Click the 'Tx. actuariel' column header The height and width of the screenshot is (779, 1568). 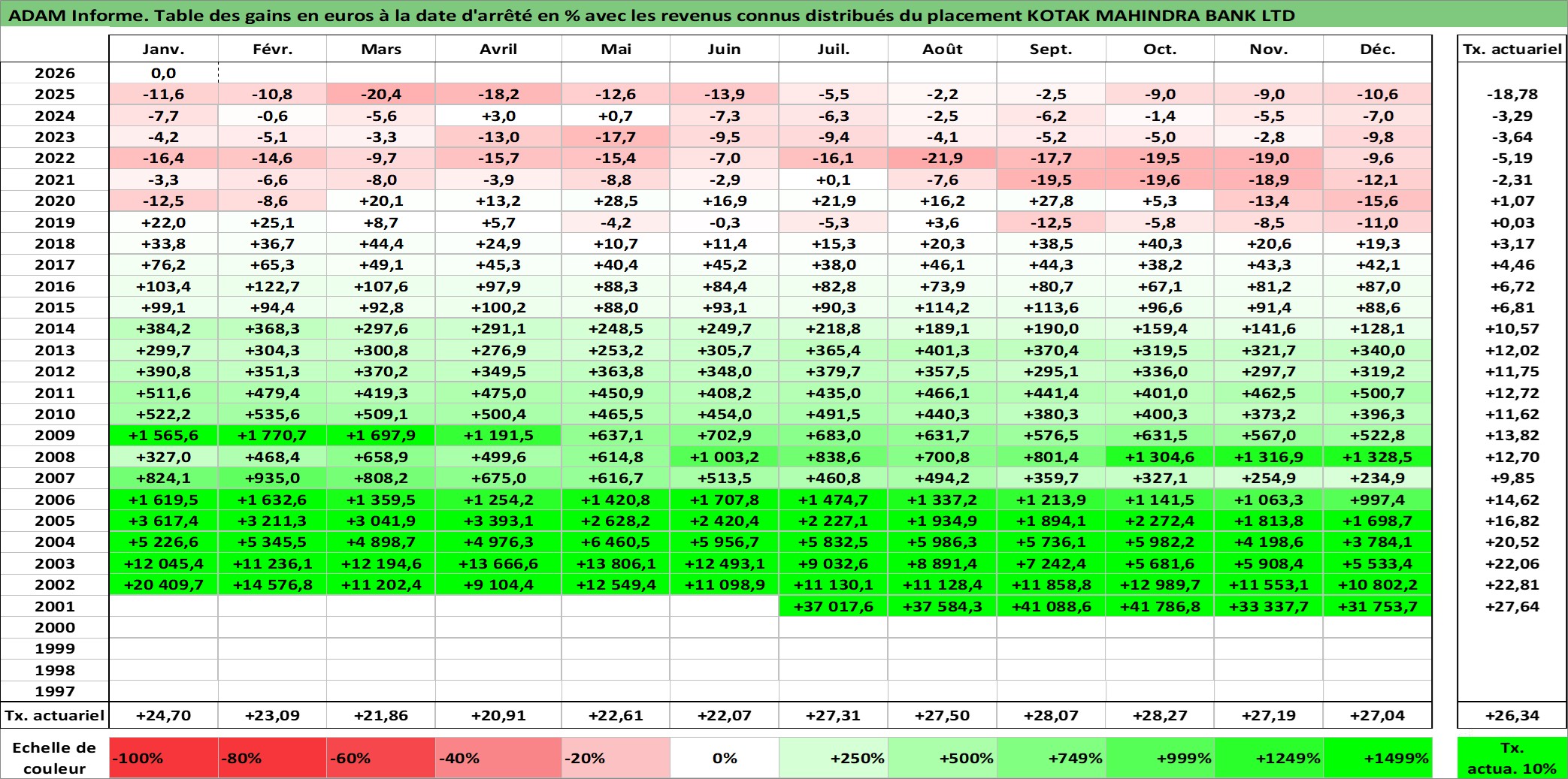point(1512,49)
